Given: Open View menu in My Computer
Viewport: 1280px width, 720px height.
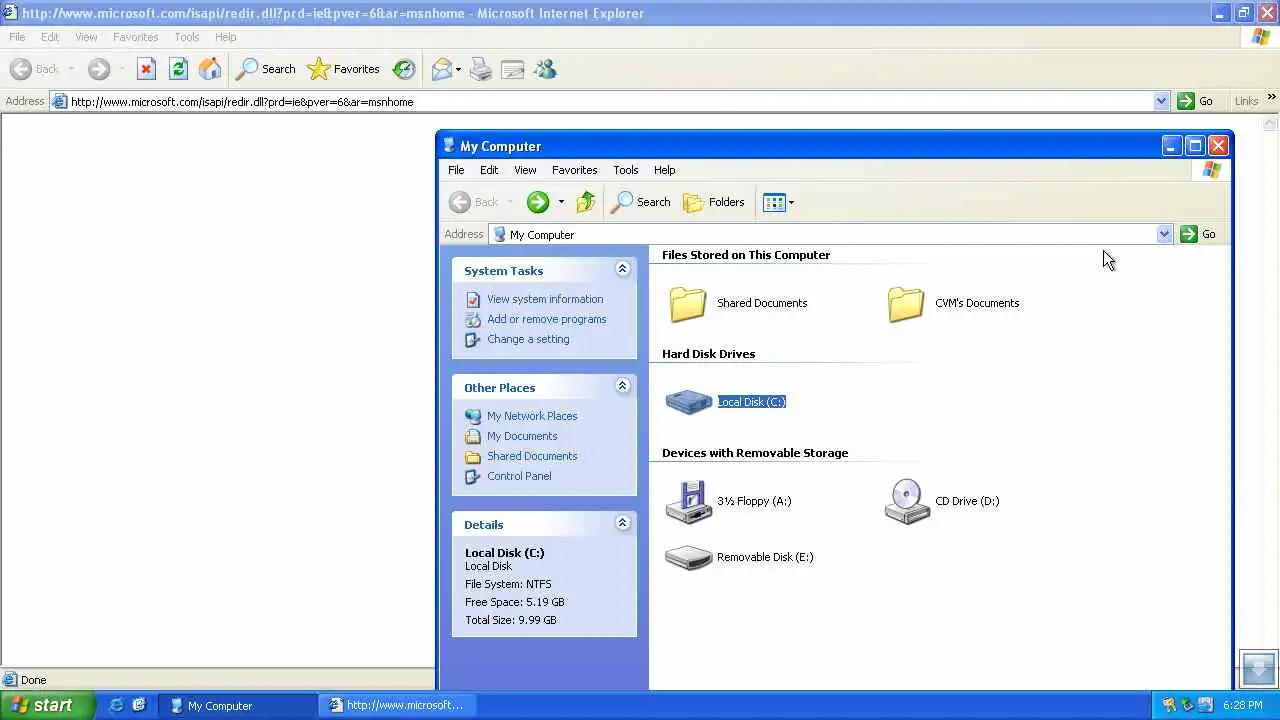Looking at the screenshot, I should pyautogui.click(x=525, y=170).
